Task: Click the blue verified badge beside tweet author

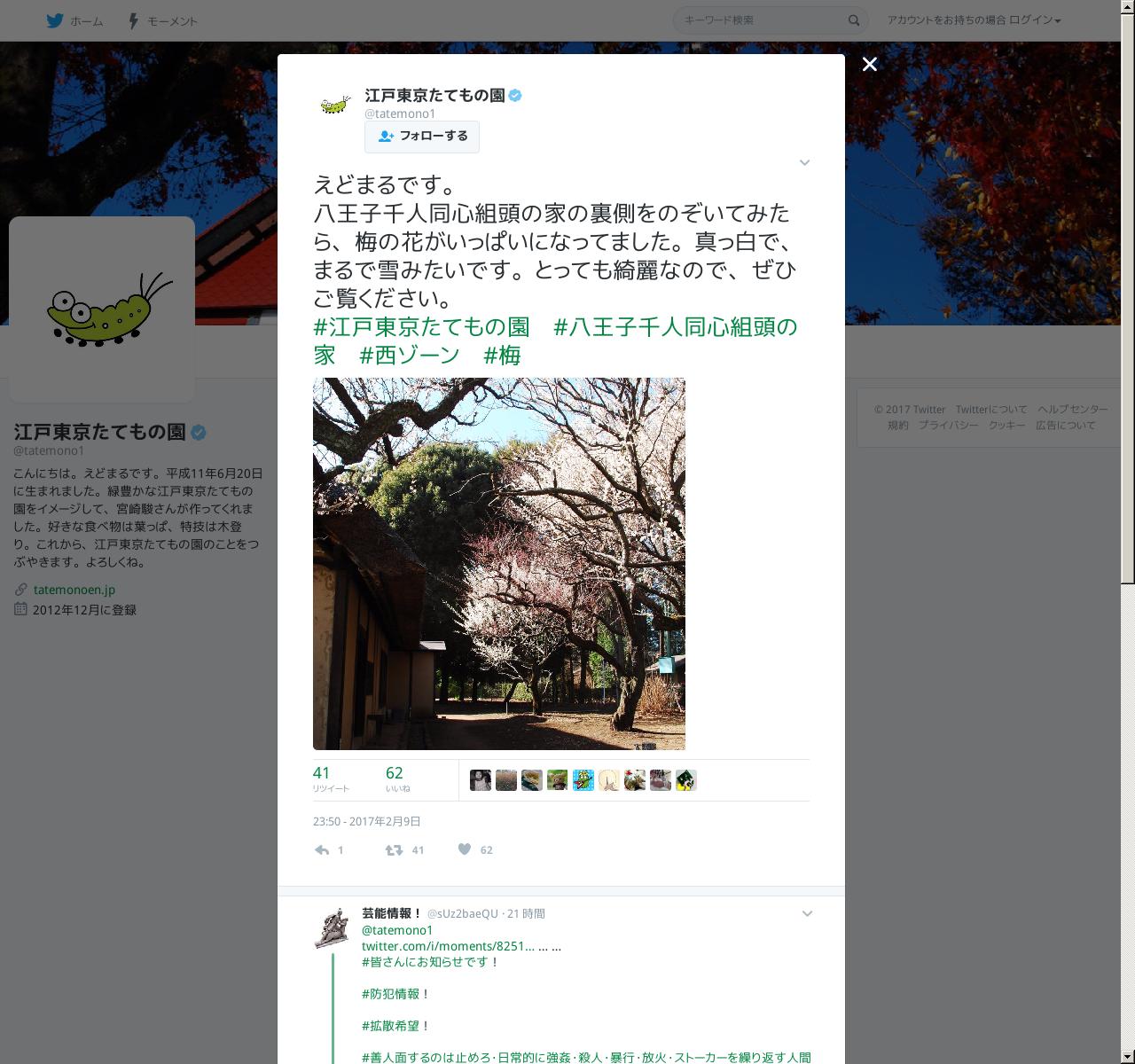Action: pos(515,96)
